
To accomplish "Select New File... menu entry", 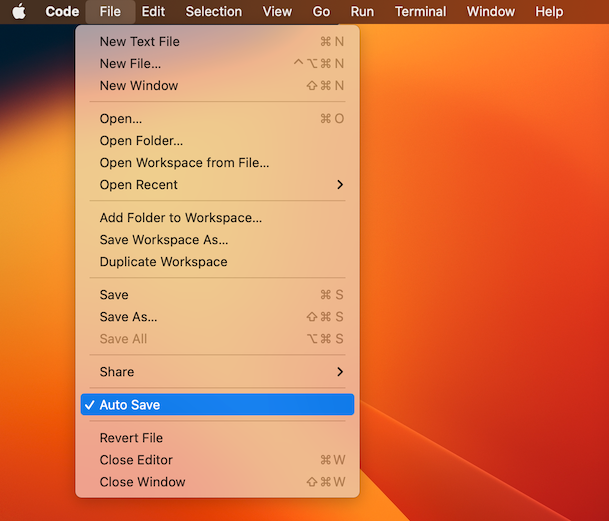I will [130, 64].
